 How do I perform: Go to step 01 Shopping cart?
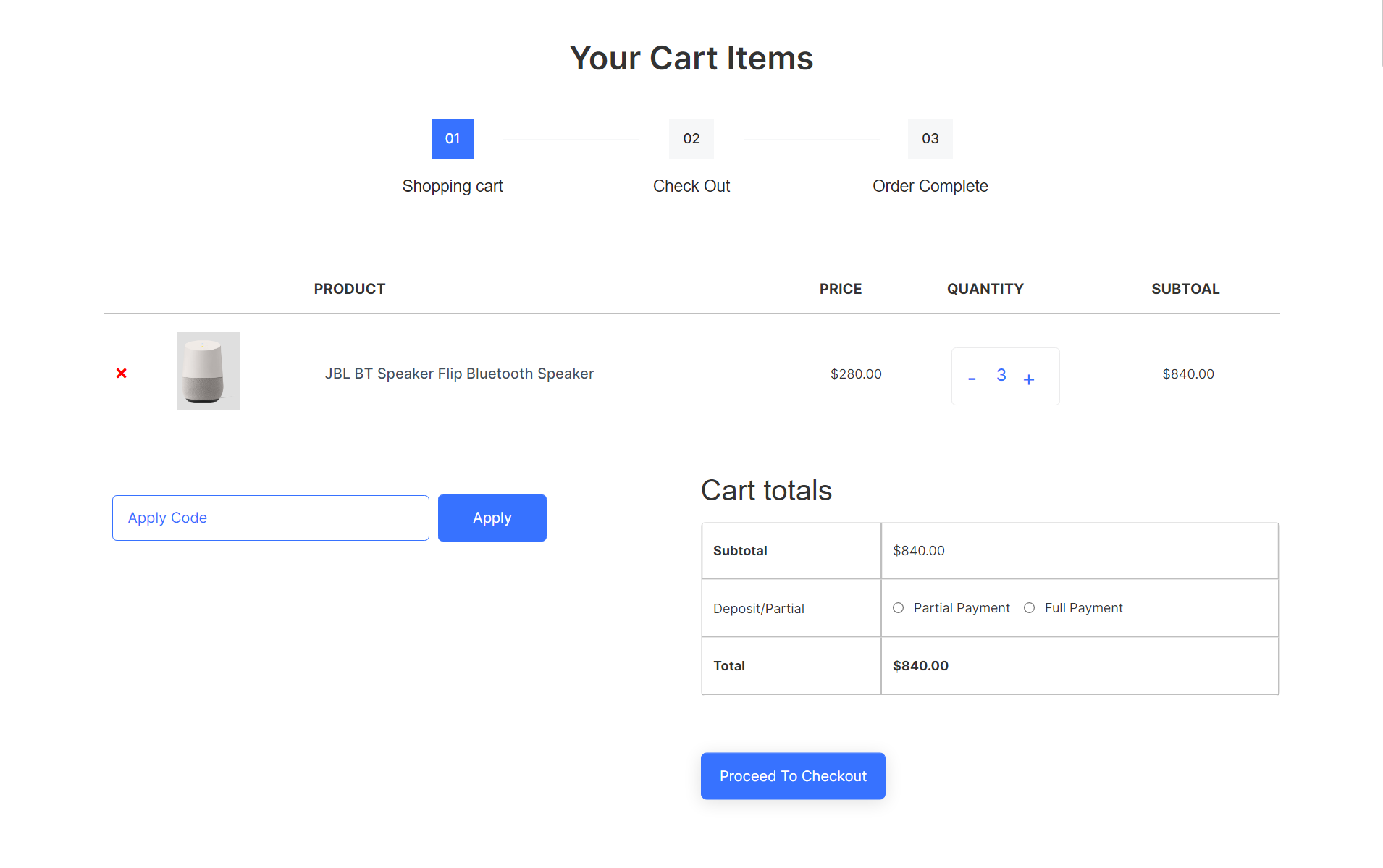click(453, 139)
